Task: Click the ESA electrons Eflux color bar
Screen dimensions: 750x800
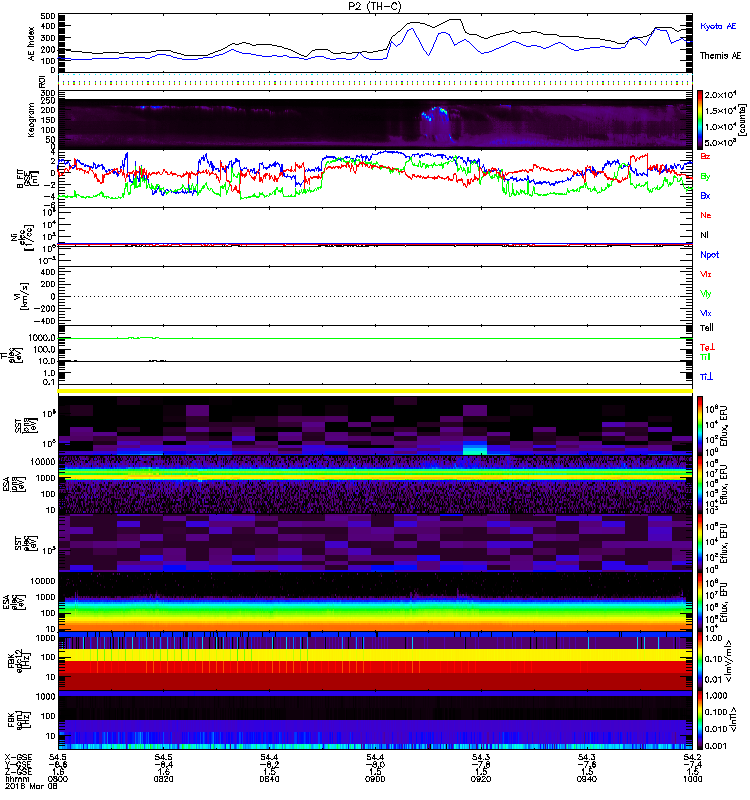Action: (700, 602)
